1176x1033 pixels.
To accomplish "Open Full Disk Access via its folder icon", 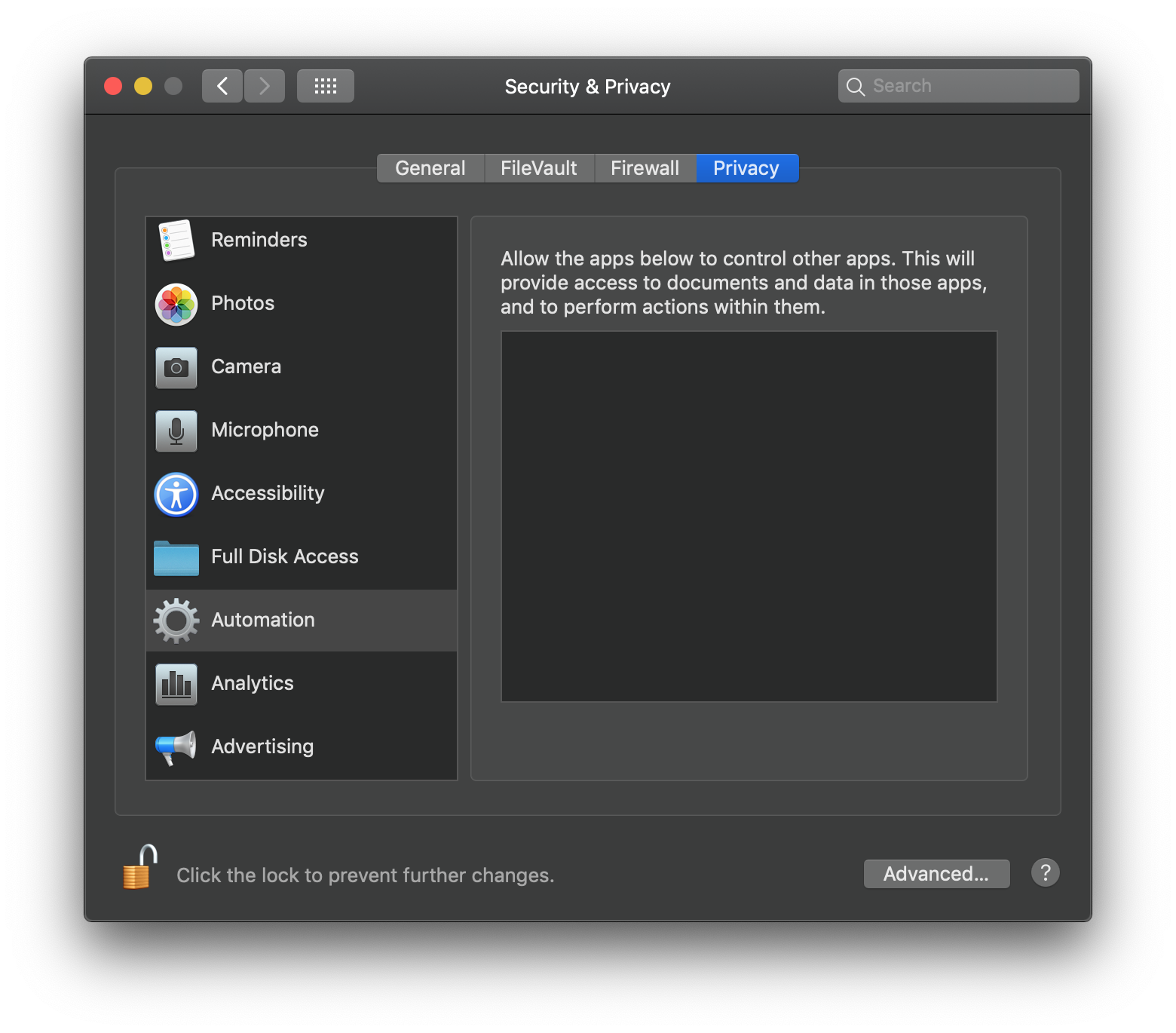I will point(176,558).
